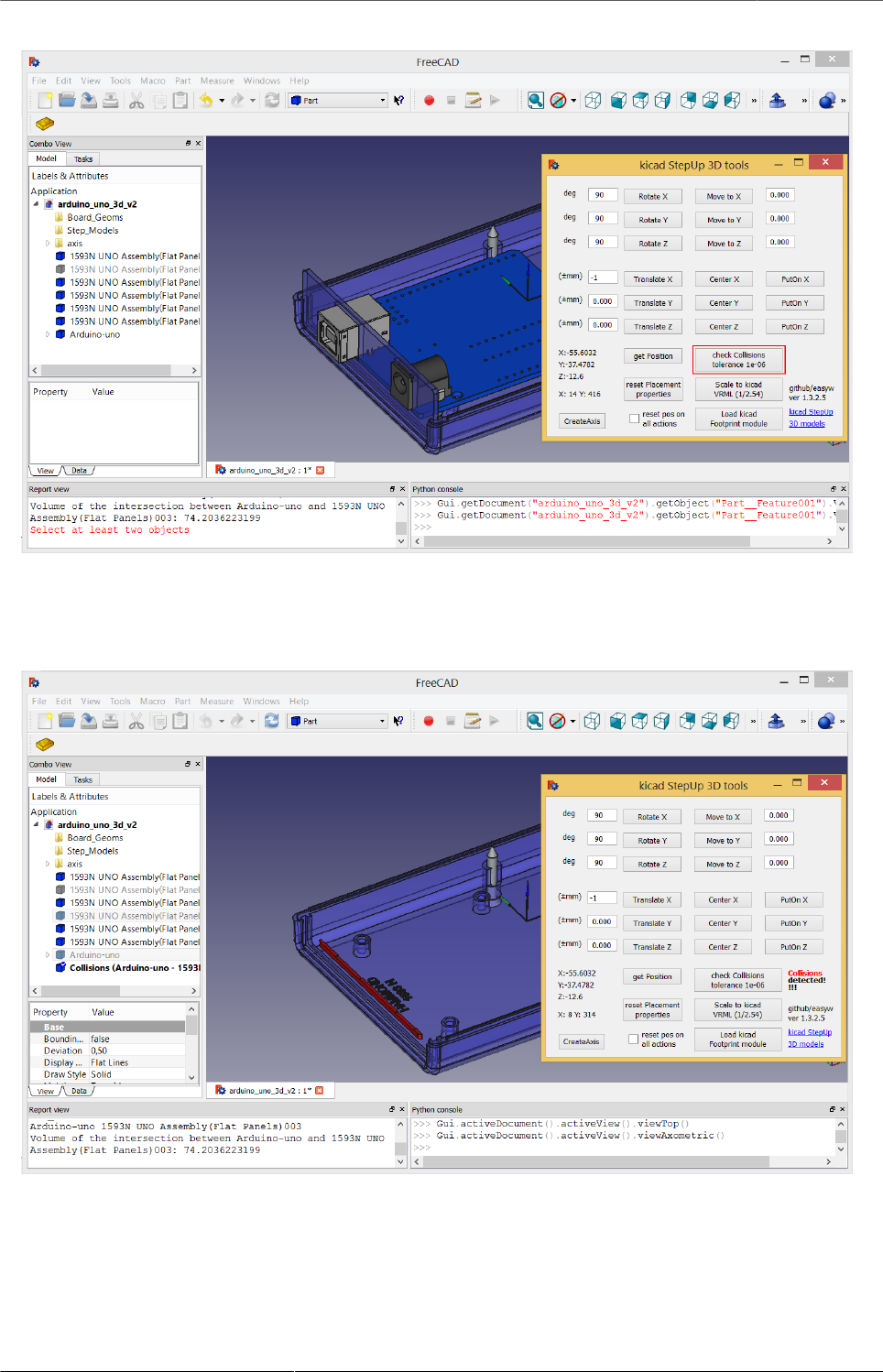883x1372 pixels.
Task: Click What's This help cursor in upper window
Action: coord(398,101)
